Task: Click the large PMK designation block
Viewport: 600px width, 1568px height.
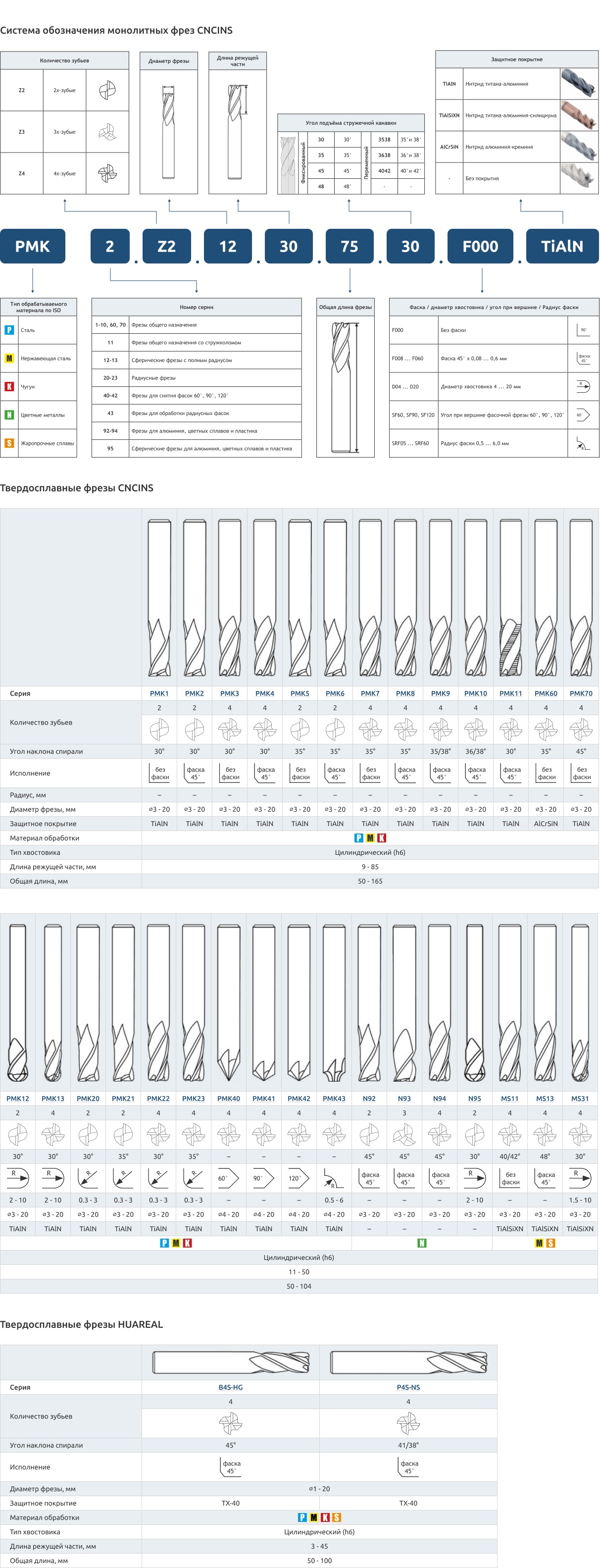Action: (33, 246)
